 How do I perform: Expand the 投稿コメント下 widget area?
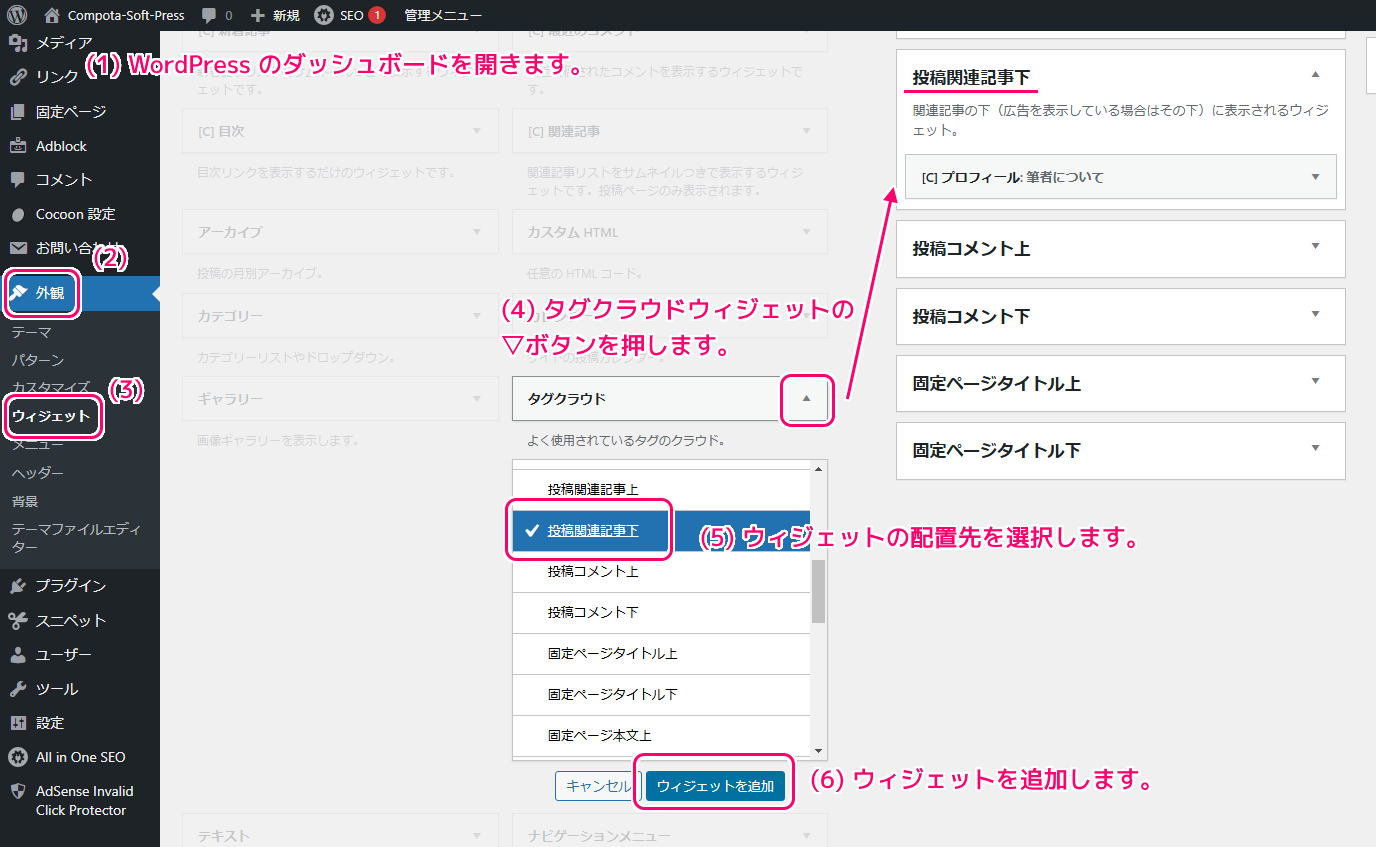pyautogui.click(x=1315, y=313)
